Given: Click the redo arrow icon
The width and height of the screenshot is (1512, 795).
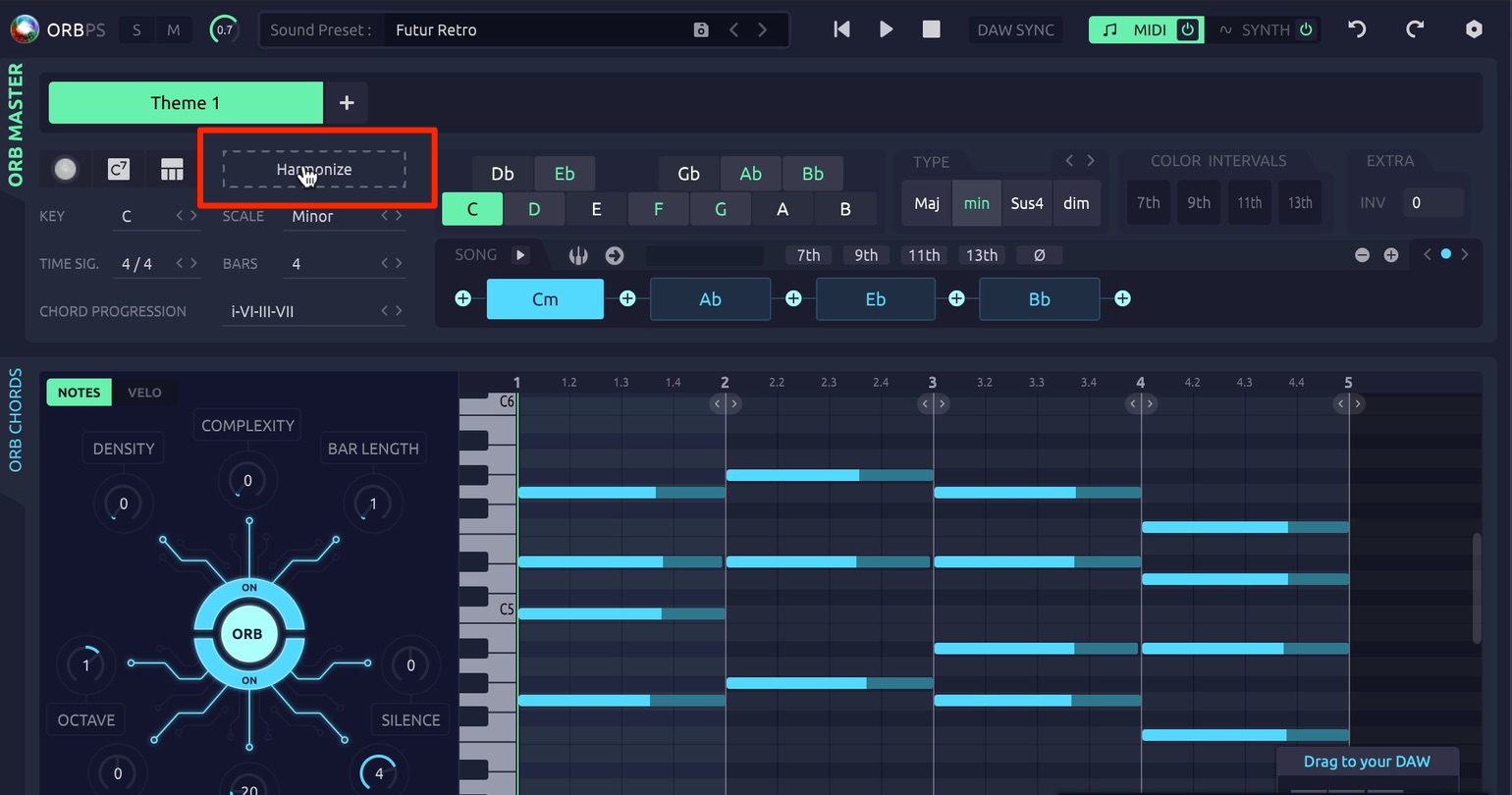Looking at the screenshot, I should coord(1415,29).
